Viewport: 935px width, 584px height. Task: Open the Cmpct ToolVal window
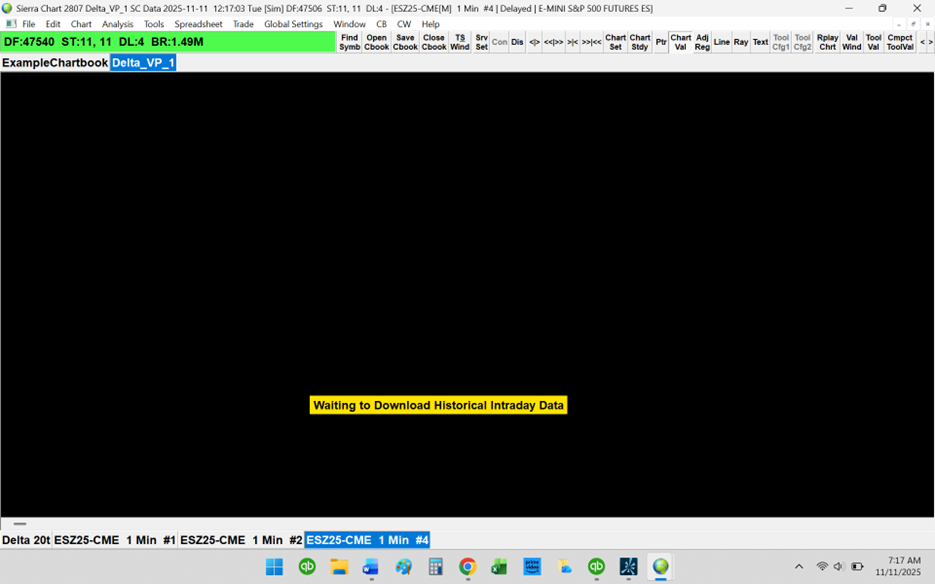pyautogui.click(x=900, y=42)
